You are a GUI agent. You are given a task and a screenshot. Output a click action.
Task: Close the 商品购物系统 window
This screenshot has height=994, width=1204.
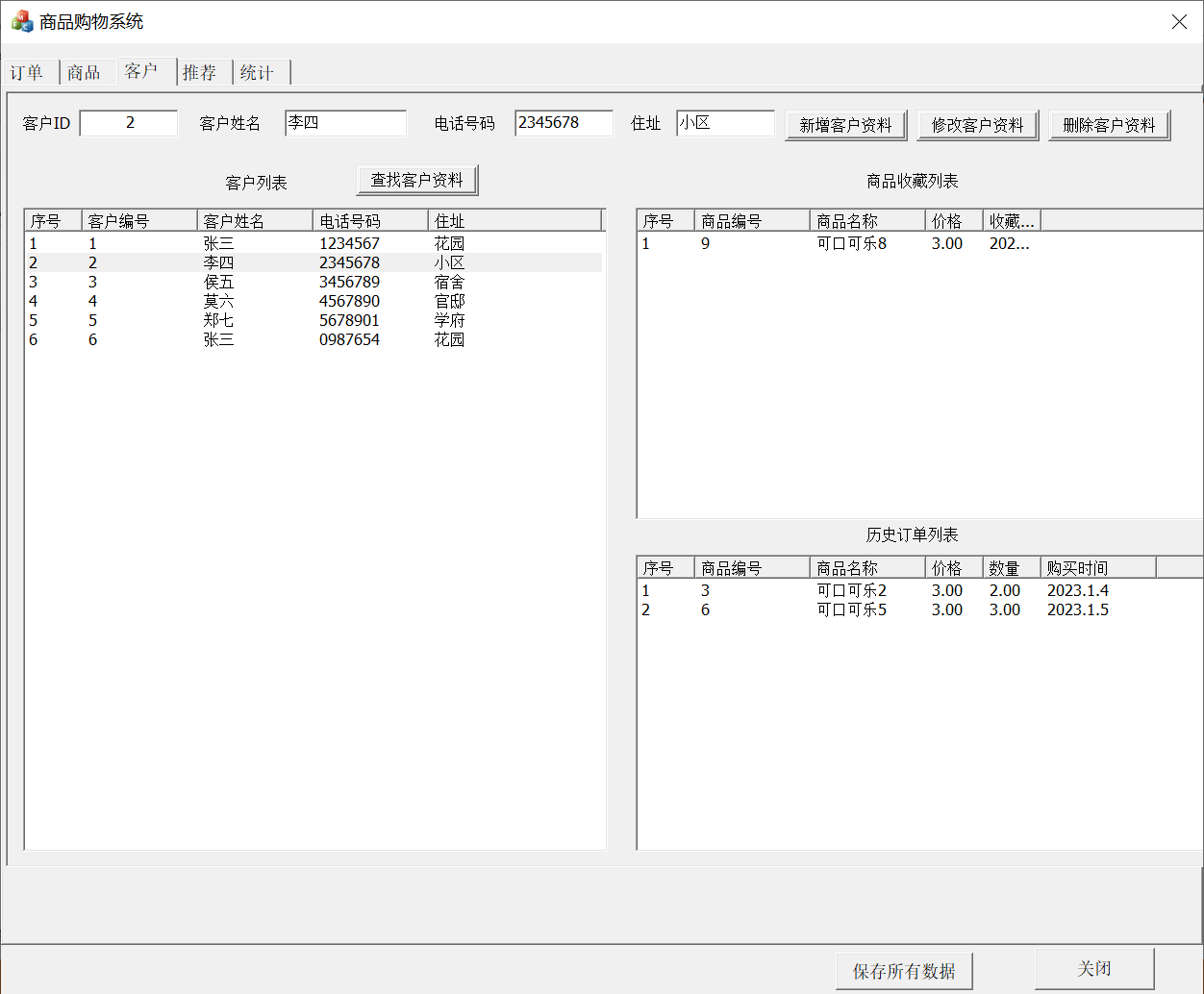point(1179,21)
